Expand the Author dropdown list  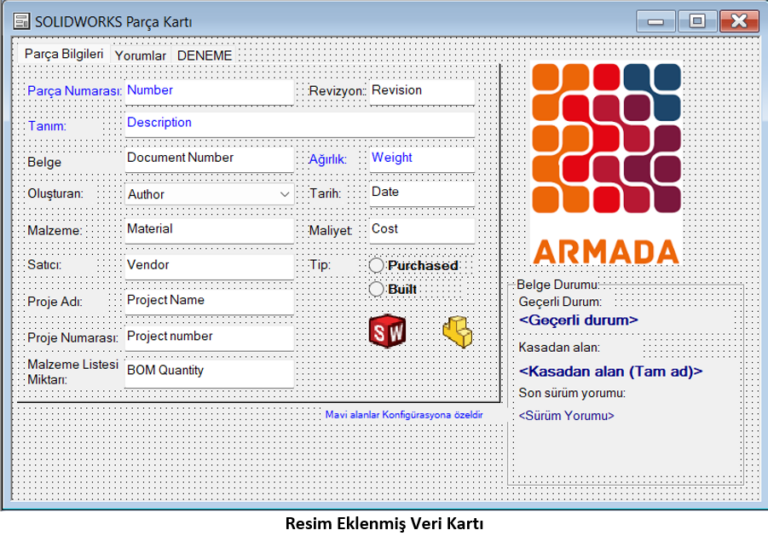point(285,194)
